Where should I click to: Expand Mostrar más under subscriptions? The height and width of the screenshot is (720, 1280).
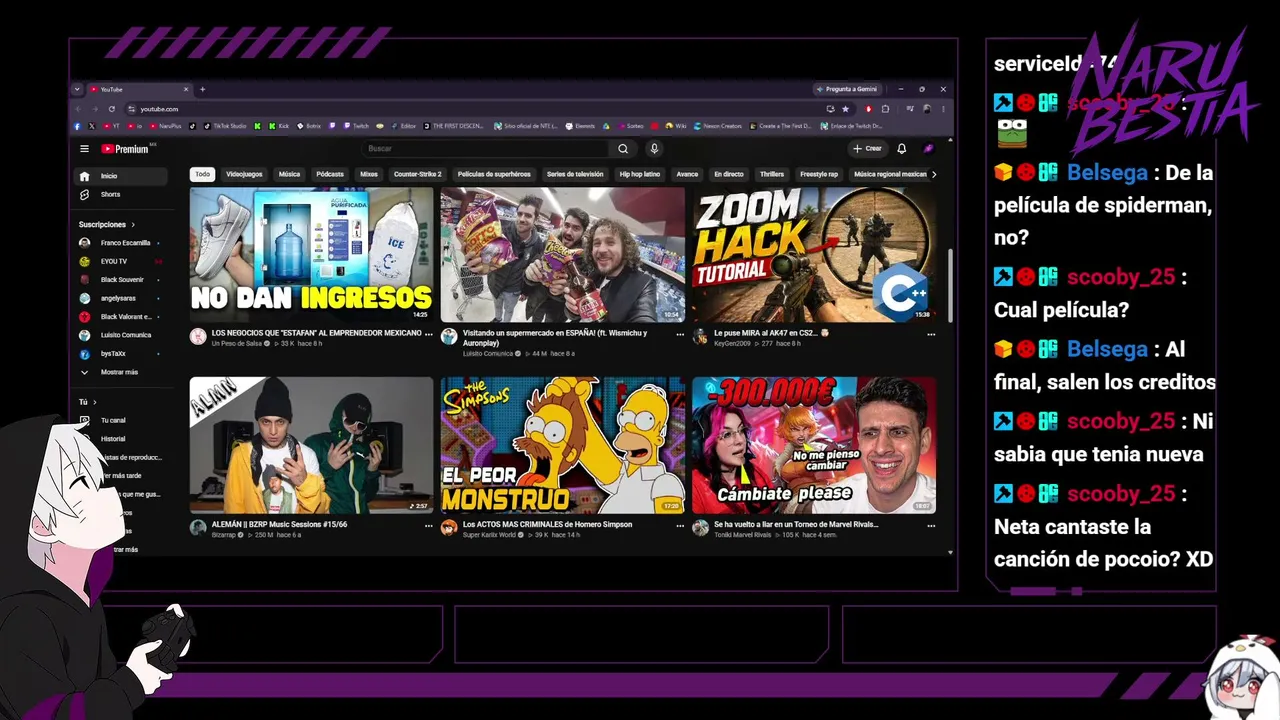tap(122, 372)
